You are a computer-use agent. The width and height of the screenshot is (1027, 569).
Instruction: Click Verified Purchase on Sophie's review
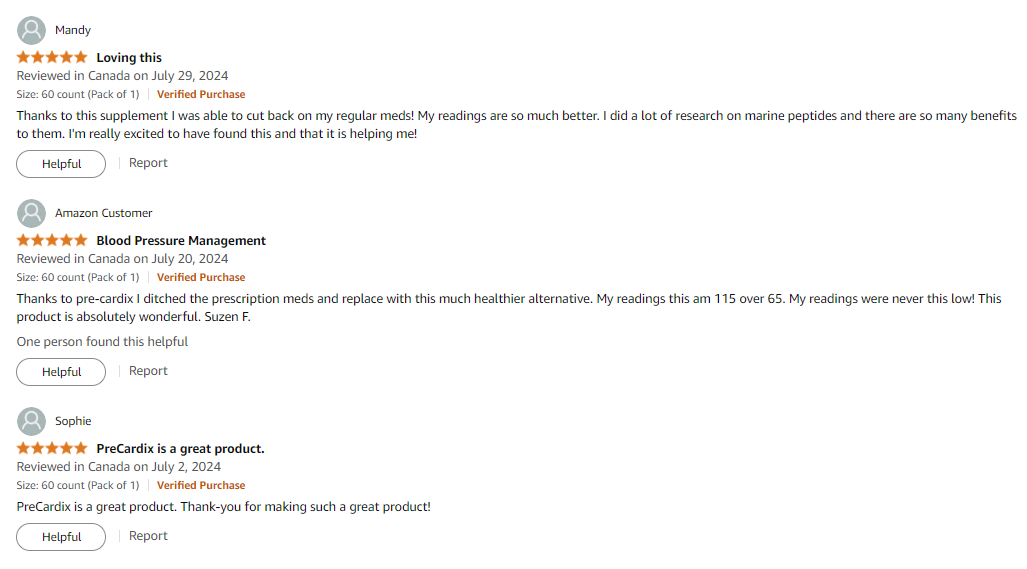[201, 485]
